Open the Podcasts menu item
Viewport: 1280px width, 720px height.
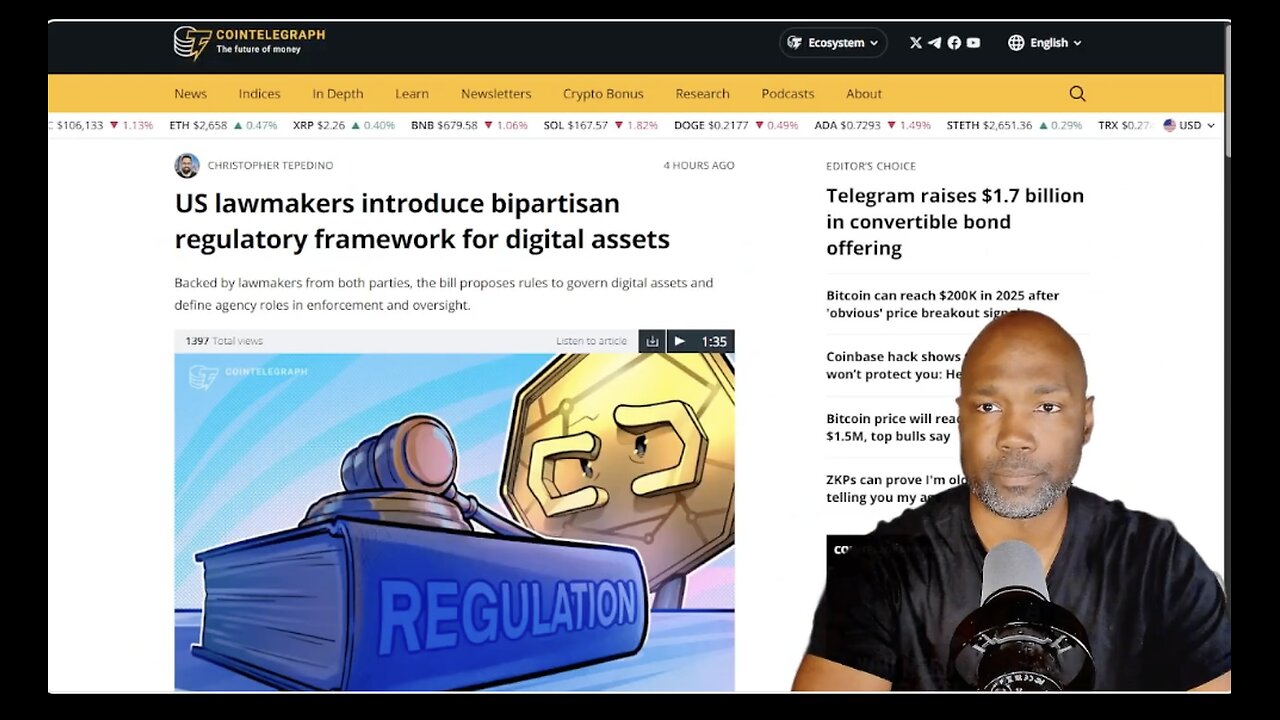788,94
